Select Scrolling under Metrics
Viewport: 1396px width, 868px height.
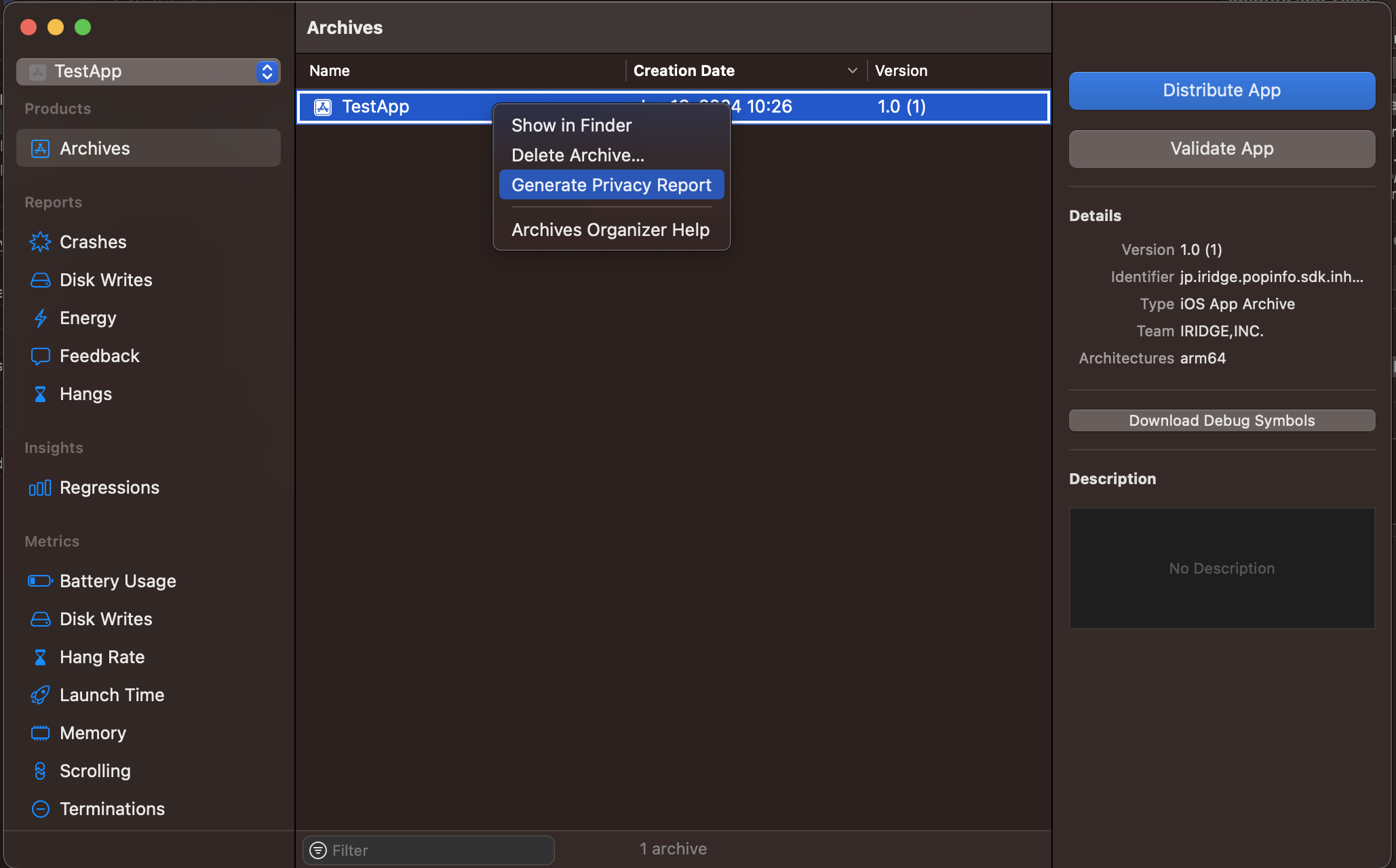pos(95,771)
